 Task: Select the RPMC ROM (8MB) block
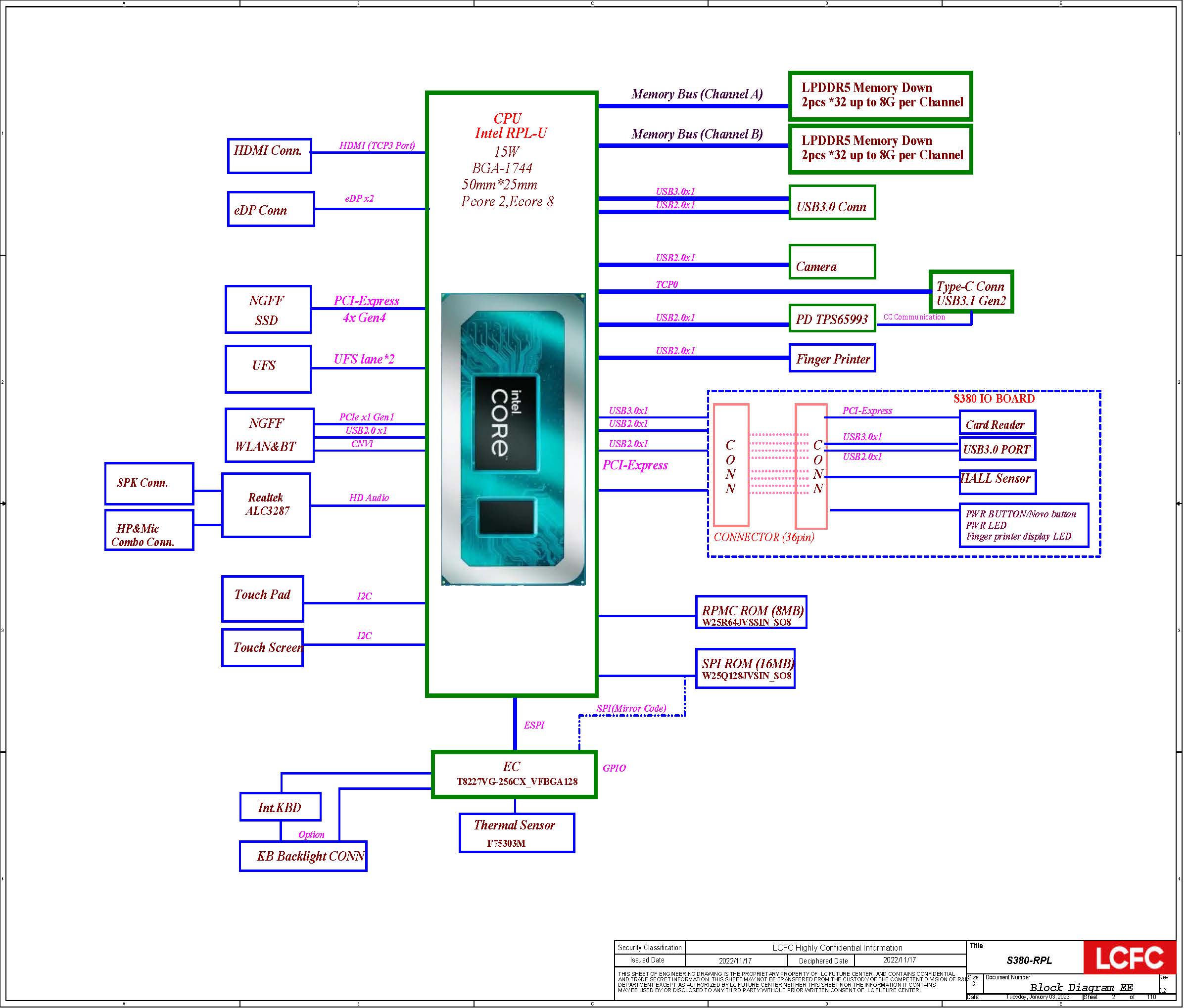pyautogui.click(x=750, y=613)
